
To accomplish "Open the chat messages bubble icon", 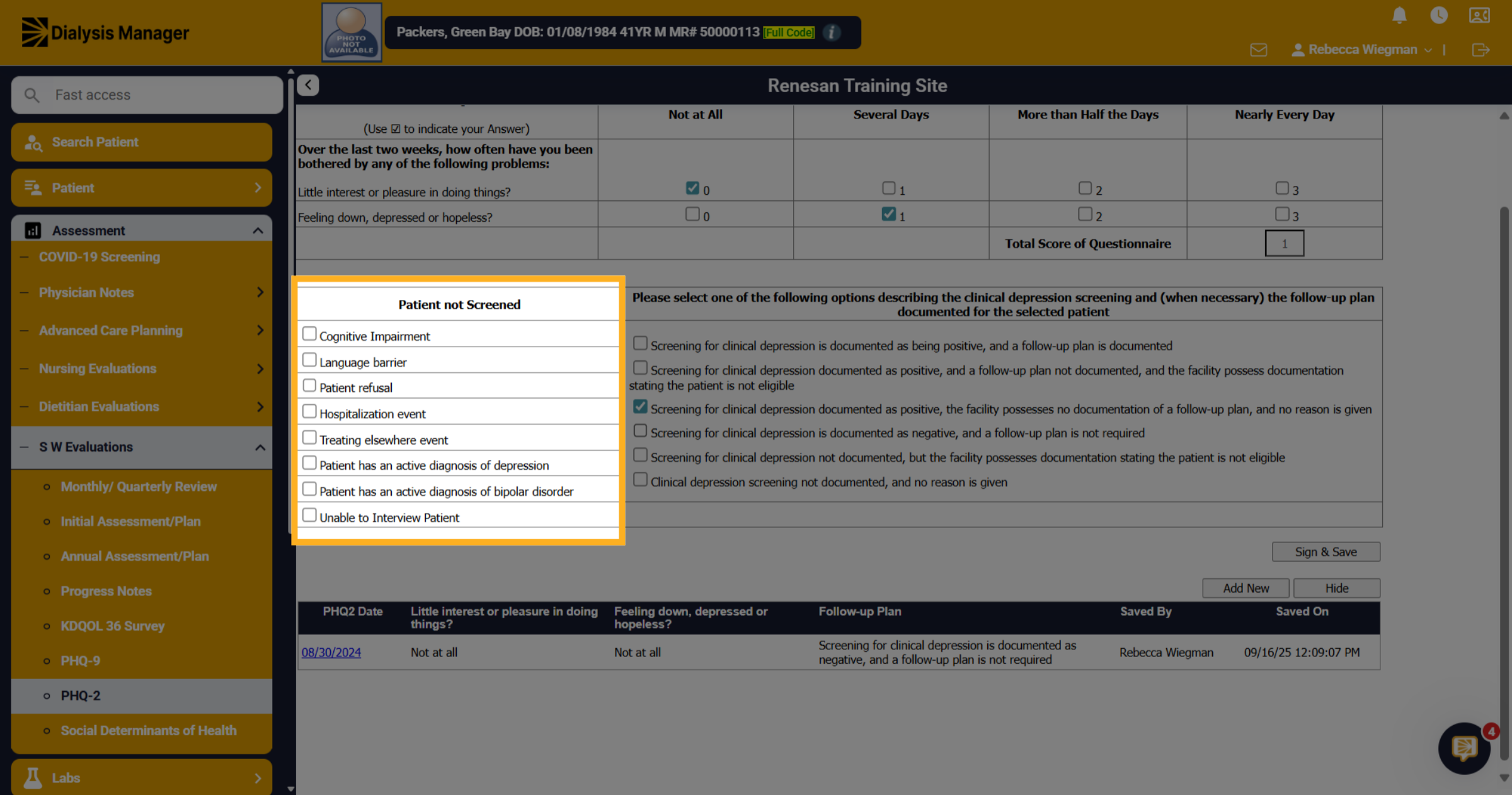I will pos(1464,748).
